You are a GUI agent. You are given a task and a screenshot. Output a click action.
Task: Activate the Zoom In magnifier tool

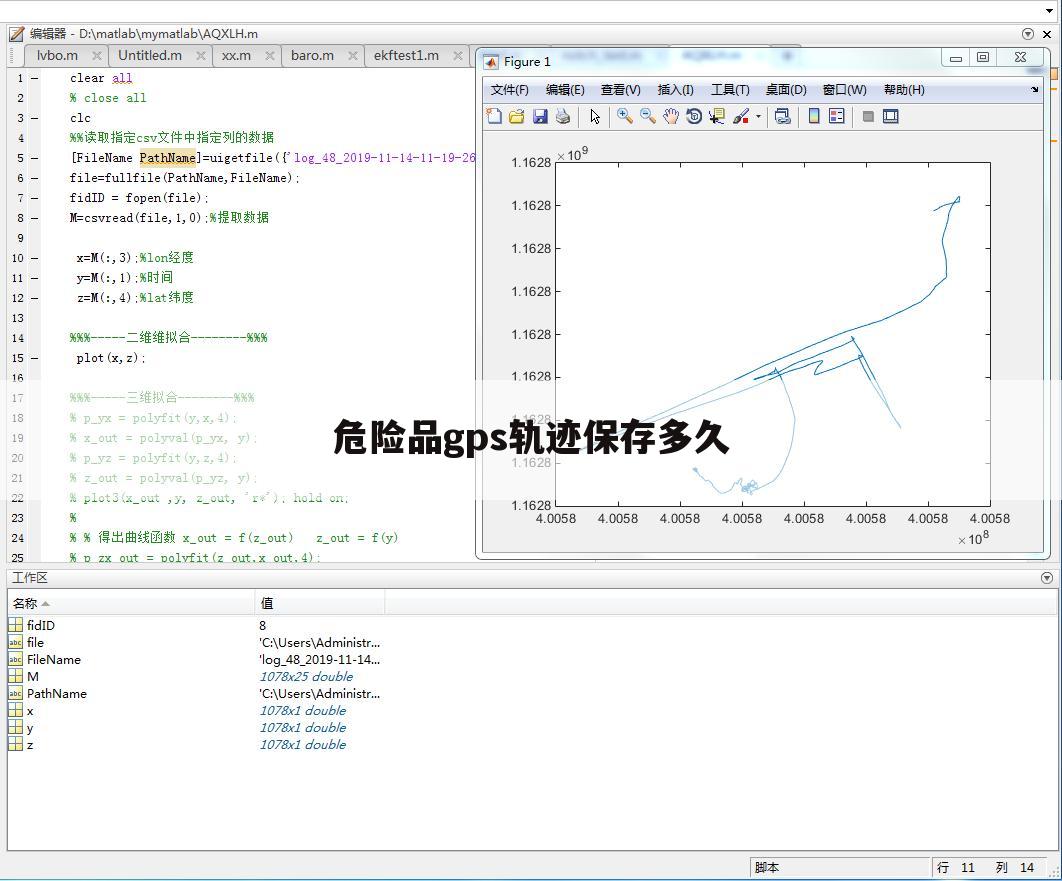624,116
